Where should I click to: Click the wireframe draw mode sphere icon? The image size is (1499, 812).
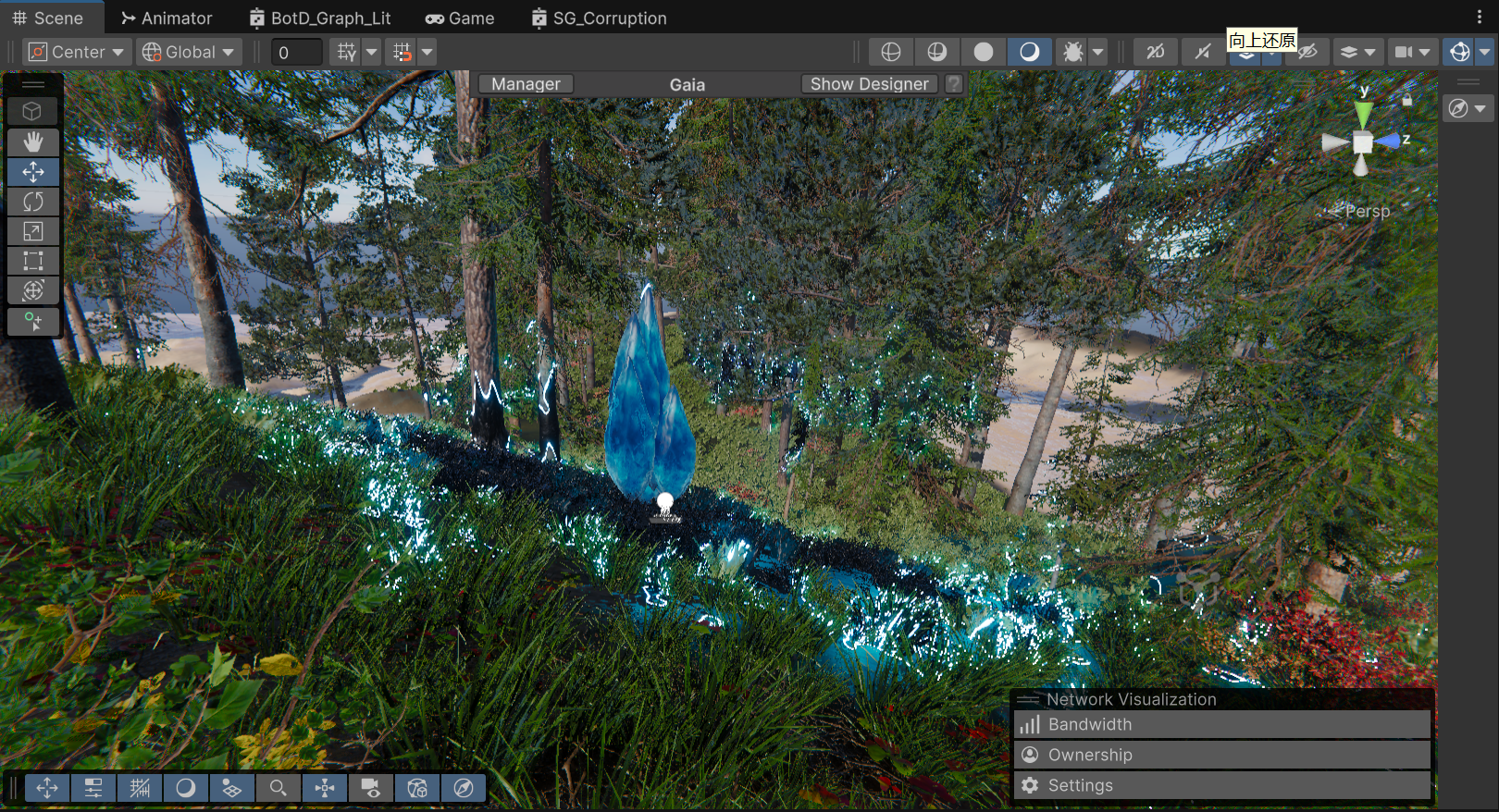click(891, 52)
